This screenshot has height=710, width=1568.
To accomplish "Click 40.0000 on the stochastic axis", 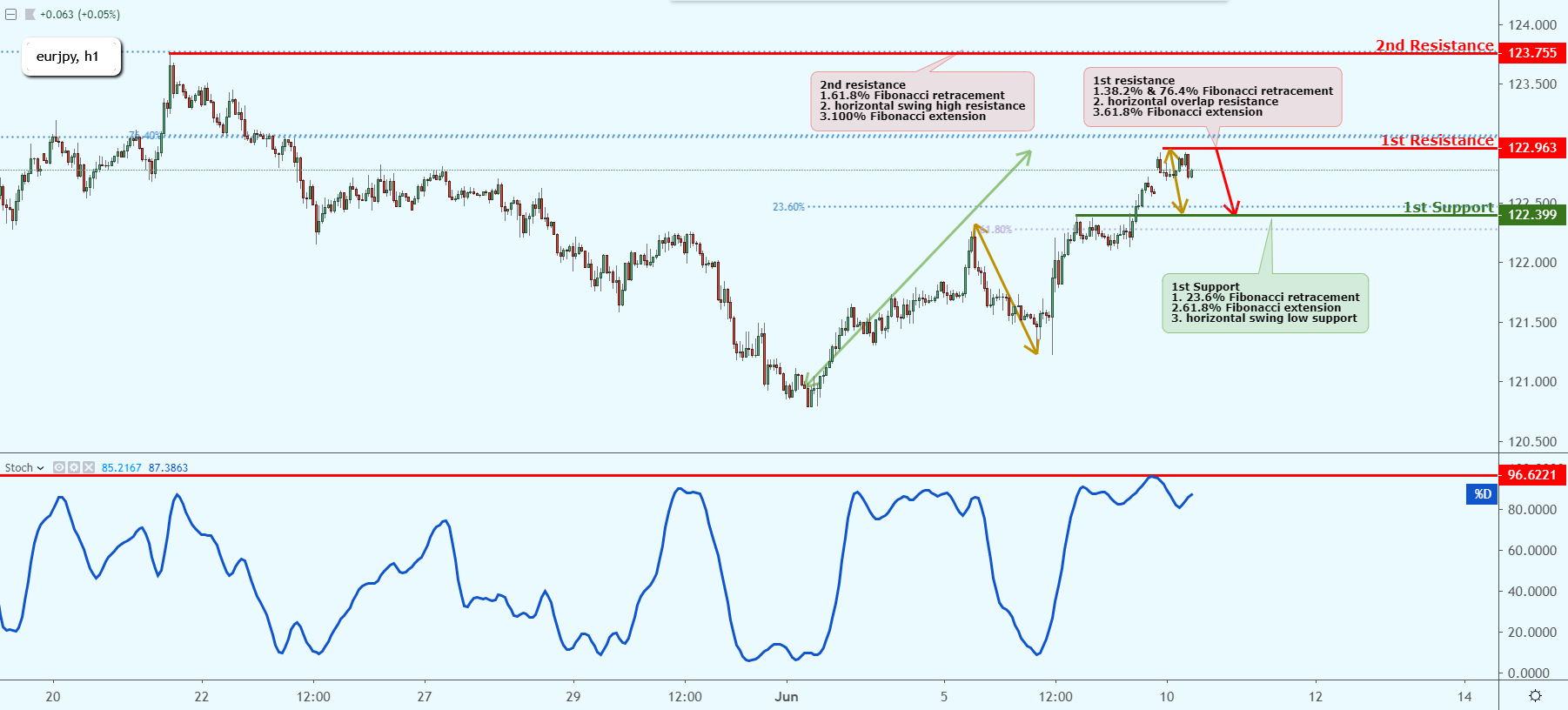I will click(1532, 592).
